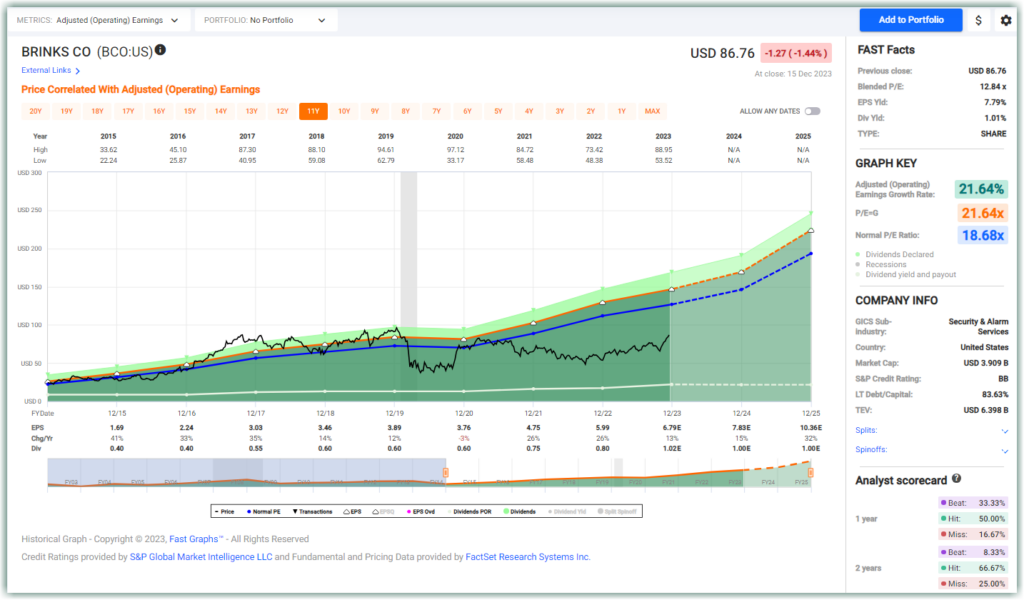Open the Fast Graphs copyright link
Screen dimensions: 1024x600
(194, 539)
